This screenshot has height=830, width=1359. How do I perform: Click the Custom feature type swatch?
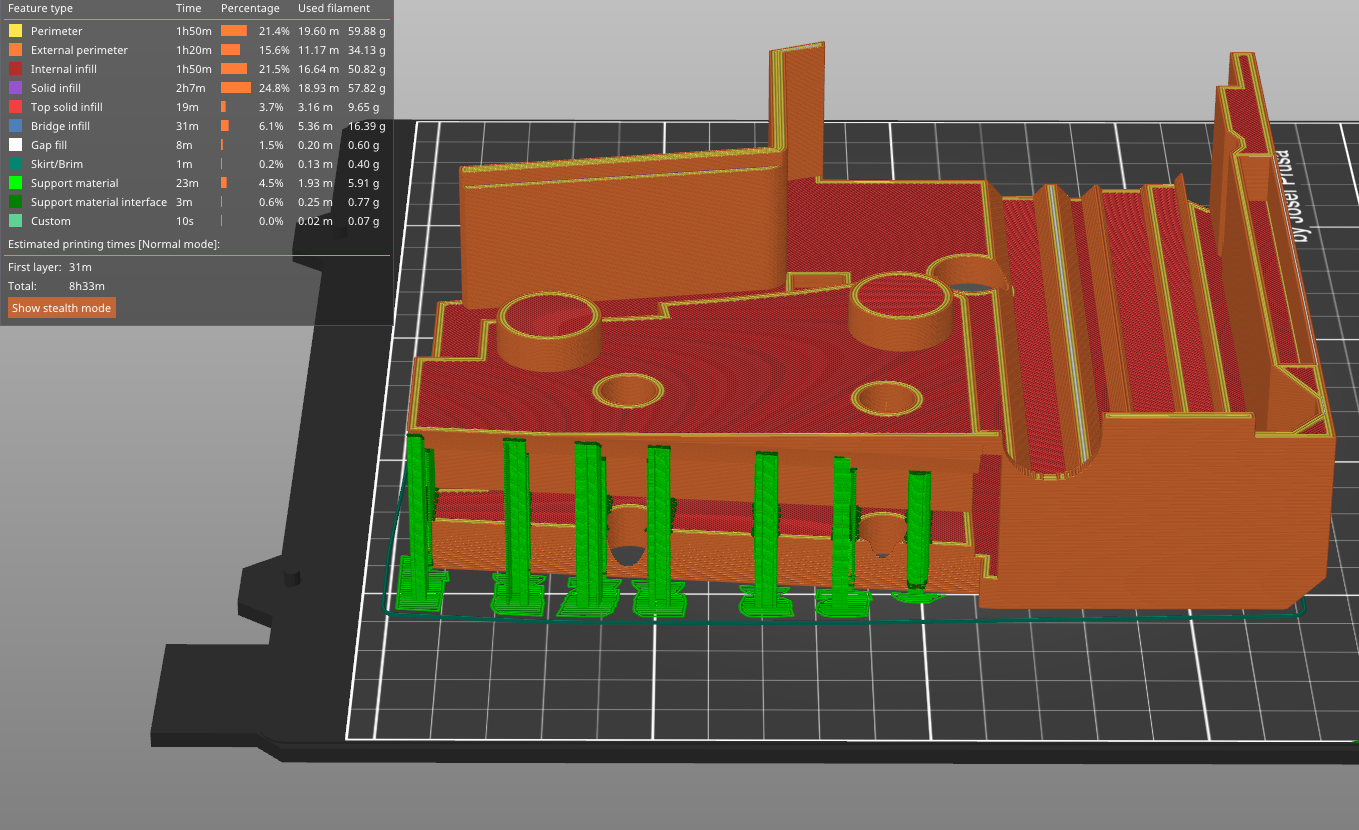tap(15, 221)
